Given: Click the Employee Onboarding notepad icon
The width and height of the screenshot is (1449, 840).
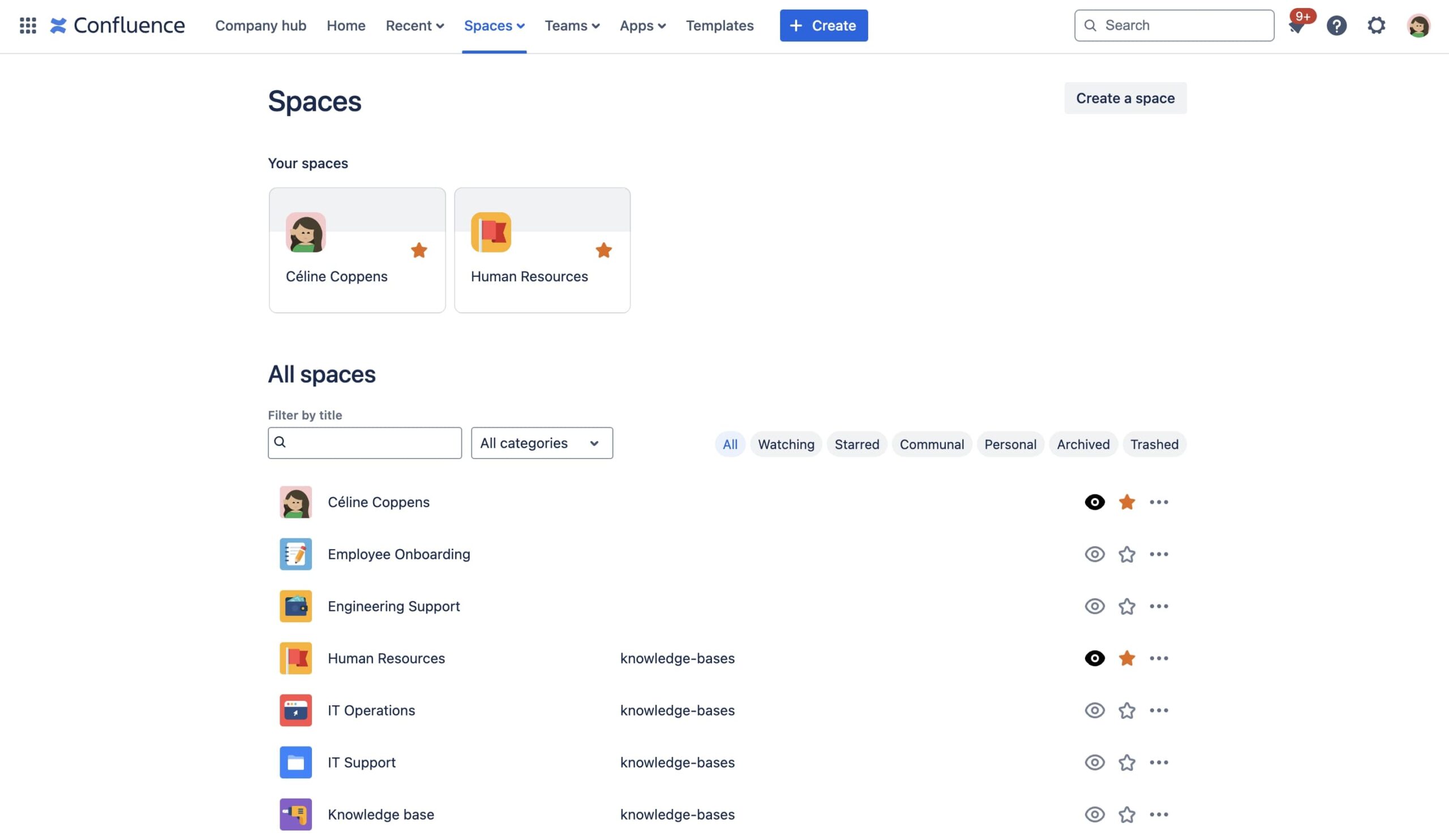Looking at the screenshot, I should point(295,554).
